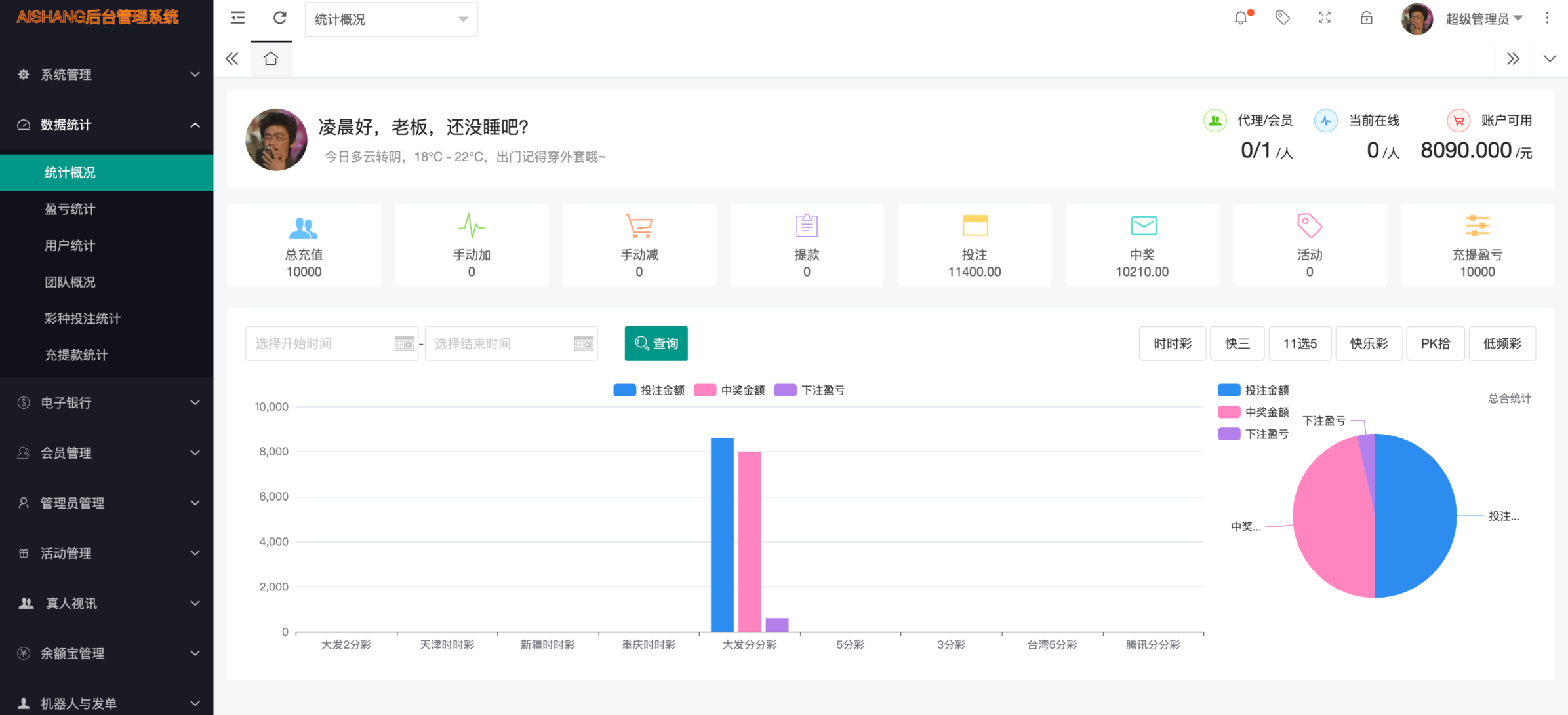Click the notification bell icon
Image resolution: width=1568 pixels, height=715 pixels.
1241,18
